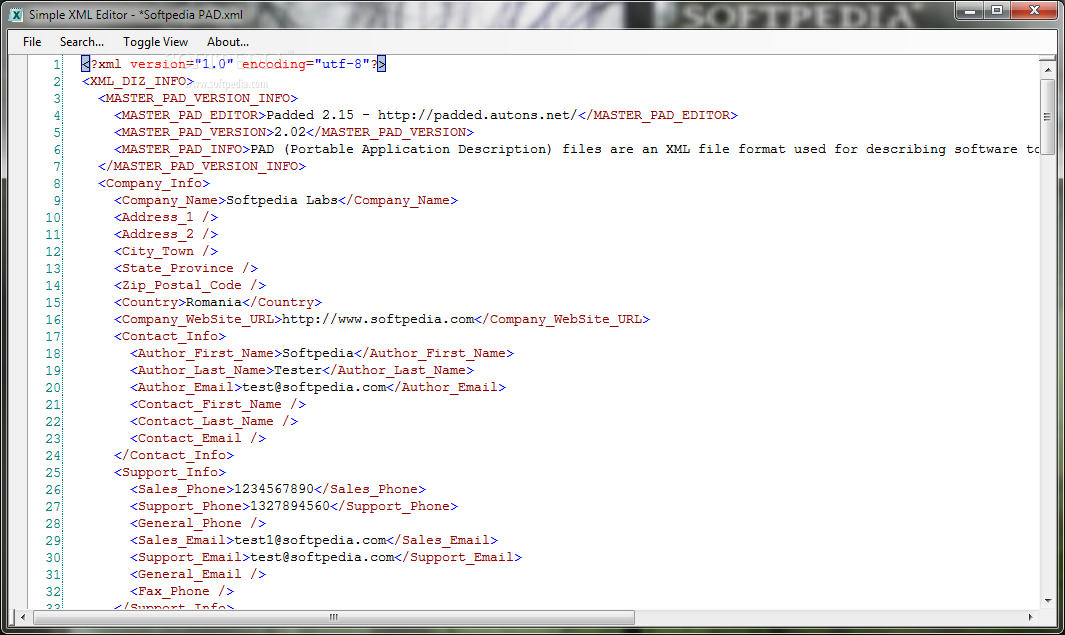This screenshot has height=635, width=1065.
Task: Click the text 'Softpedia Labs'
Action: (x=282, y=200)
